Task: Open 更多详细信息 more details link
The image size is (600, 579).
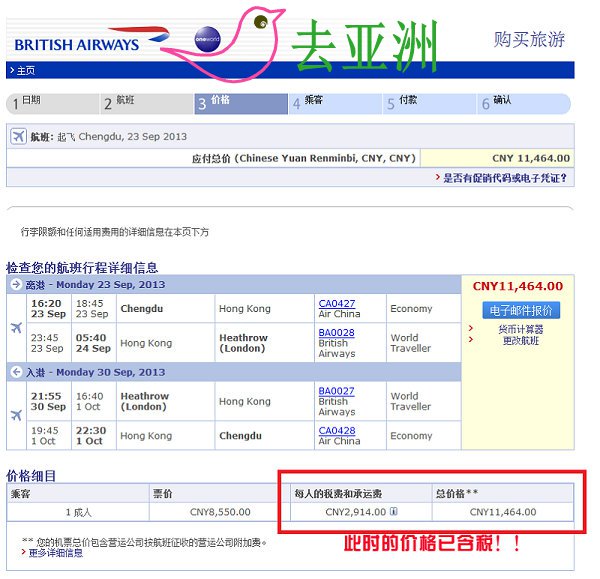Action: coord(56,553)
